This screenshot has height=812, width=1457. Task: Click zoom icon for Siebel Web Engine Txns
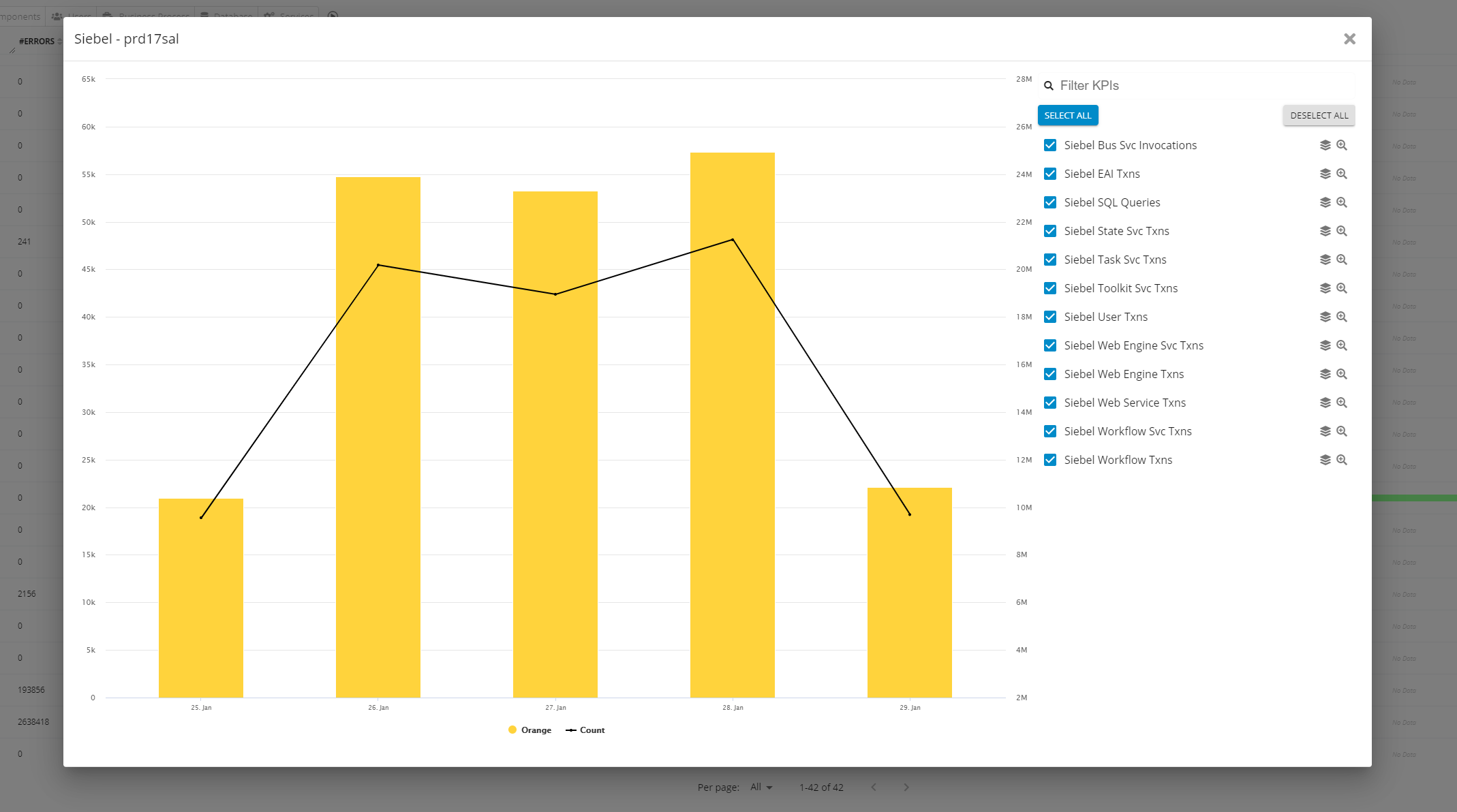pos(1341,374)
